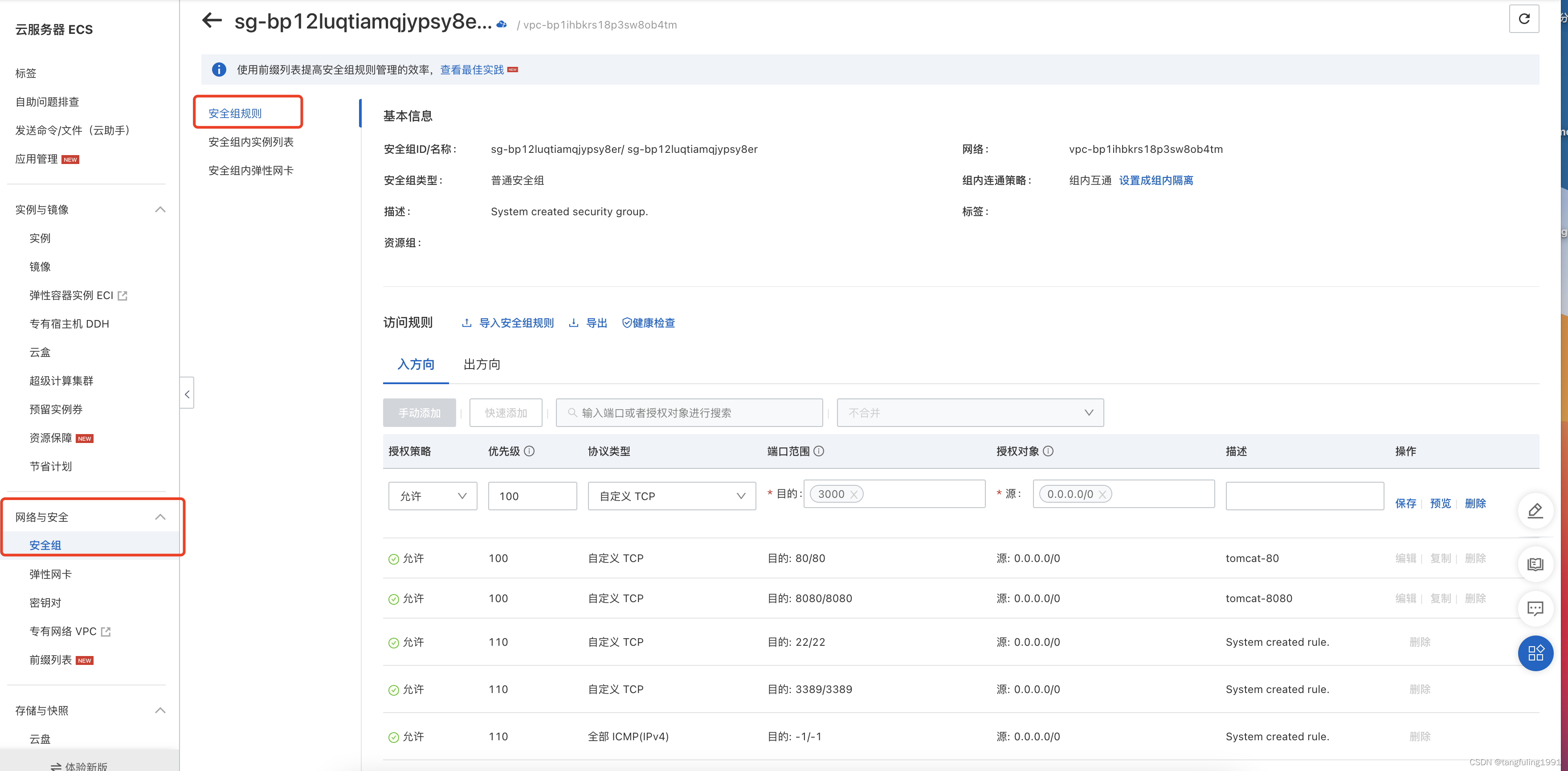
Task: Open 云盘 in the sidebar
Action: [40, 739]
